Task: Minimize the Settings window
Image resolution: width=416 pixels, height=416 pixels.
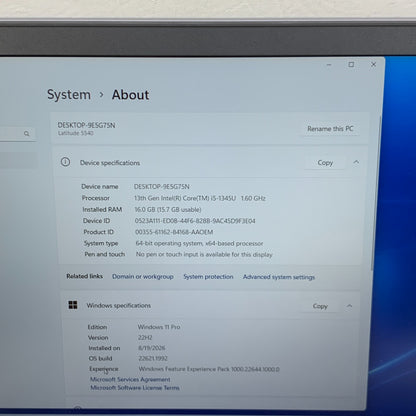Action: pos(329,65)
